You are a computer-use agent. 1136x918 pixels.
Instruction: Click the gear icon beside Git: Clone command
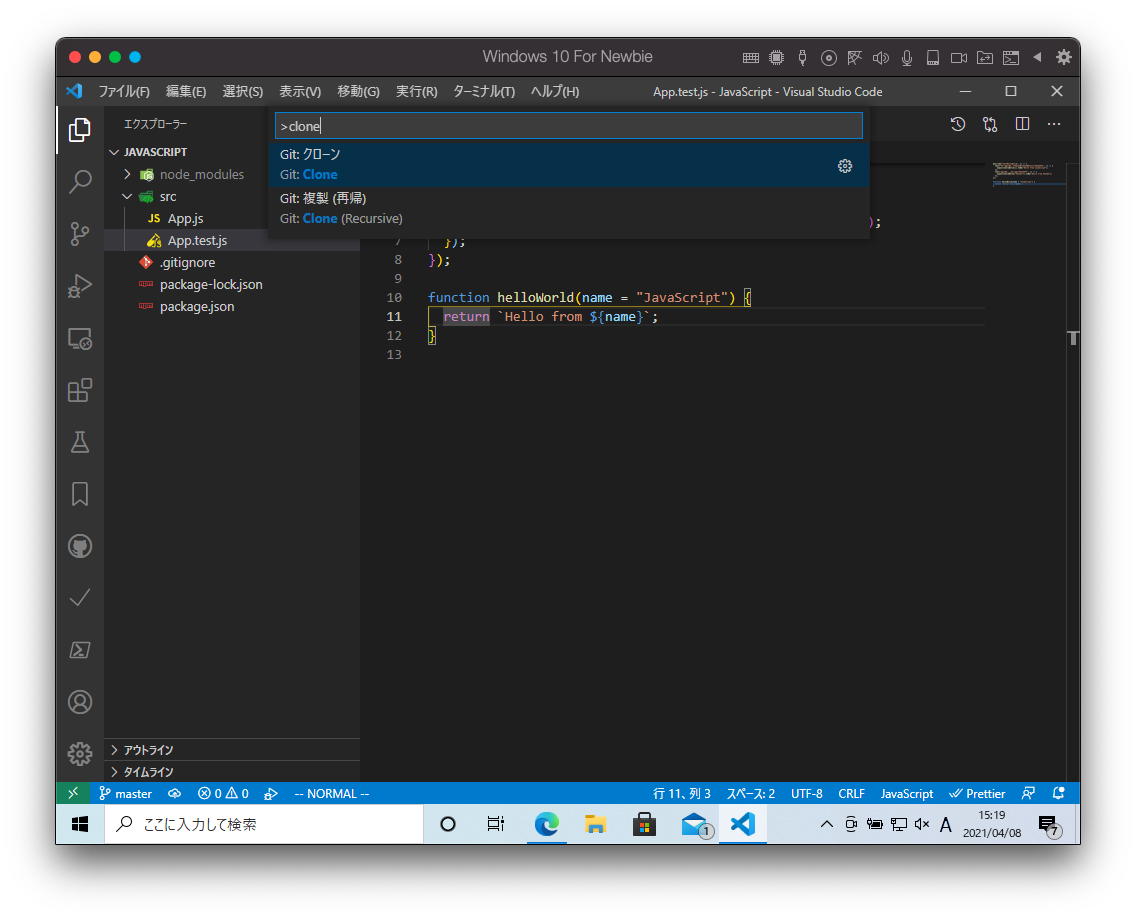tap(845, 166)
